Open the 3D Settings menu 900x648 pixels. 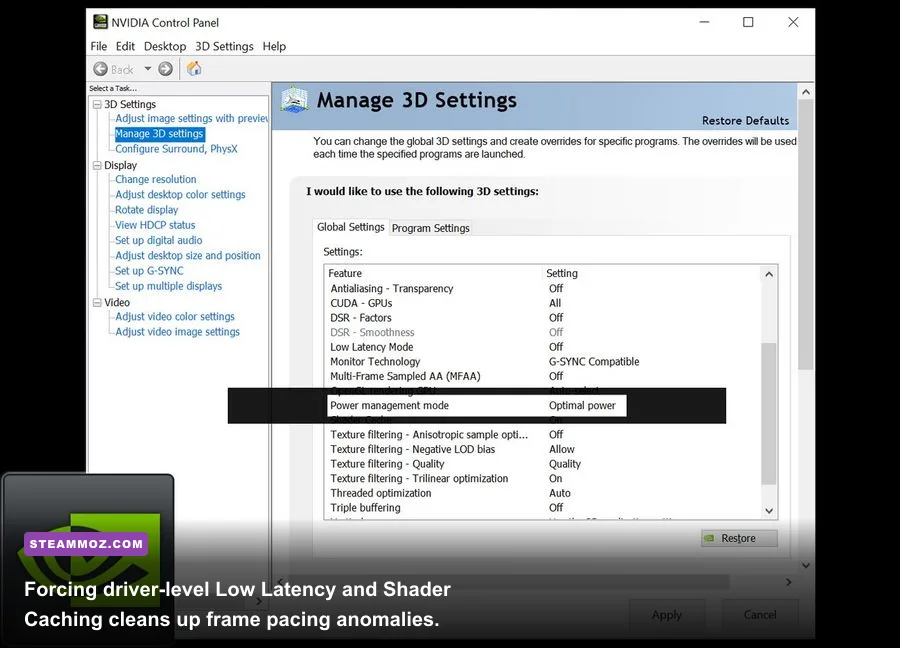(x=224, y=46)
